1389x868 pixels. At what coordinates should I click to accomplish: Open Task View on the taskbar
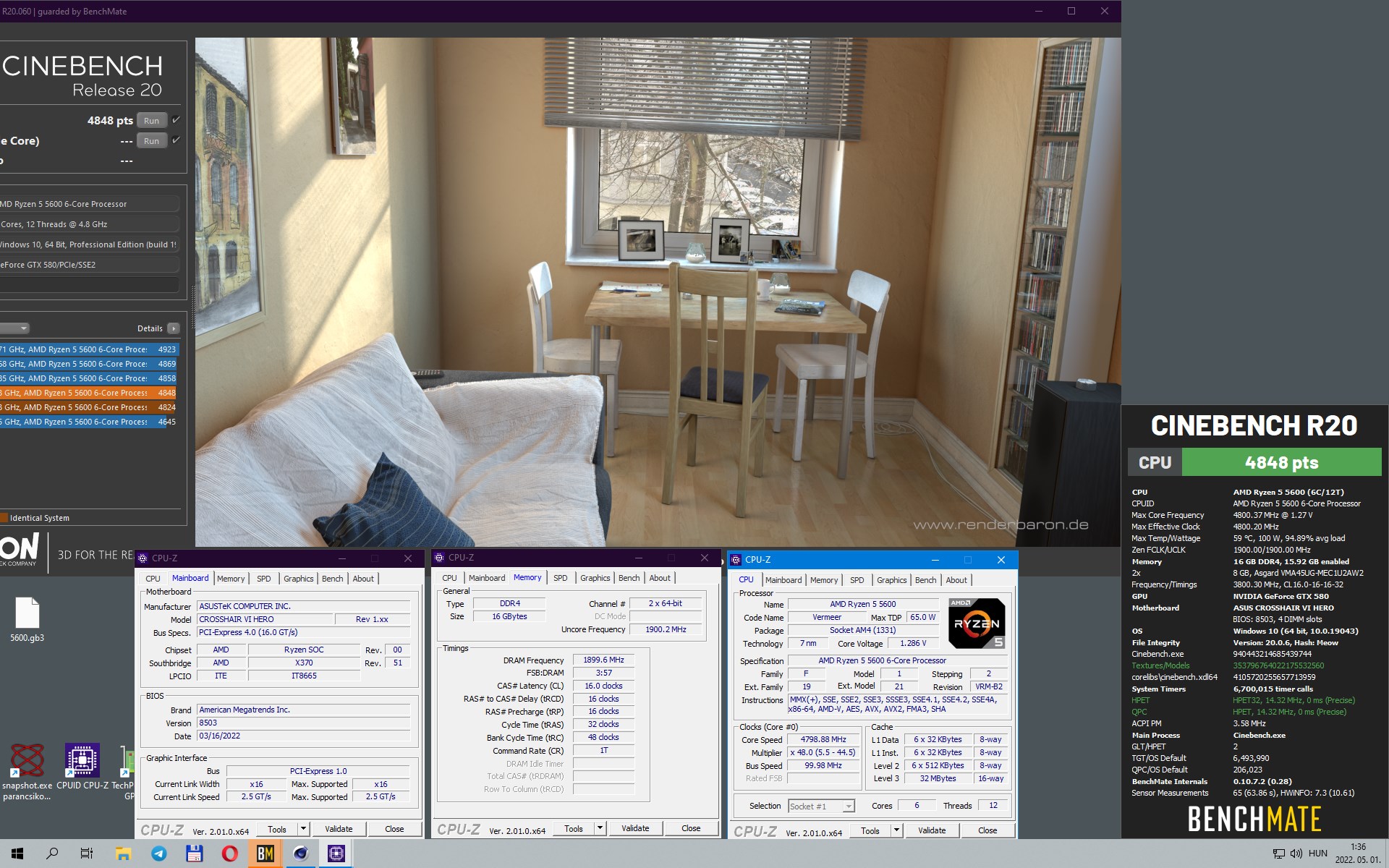click(x=87, y=854)
